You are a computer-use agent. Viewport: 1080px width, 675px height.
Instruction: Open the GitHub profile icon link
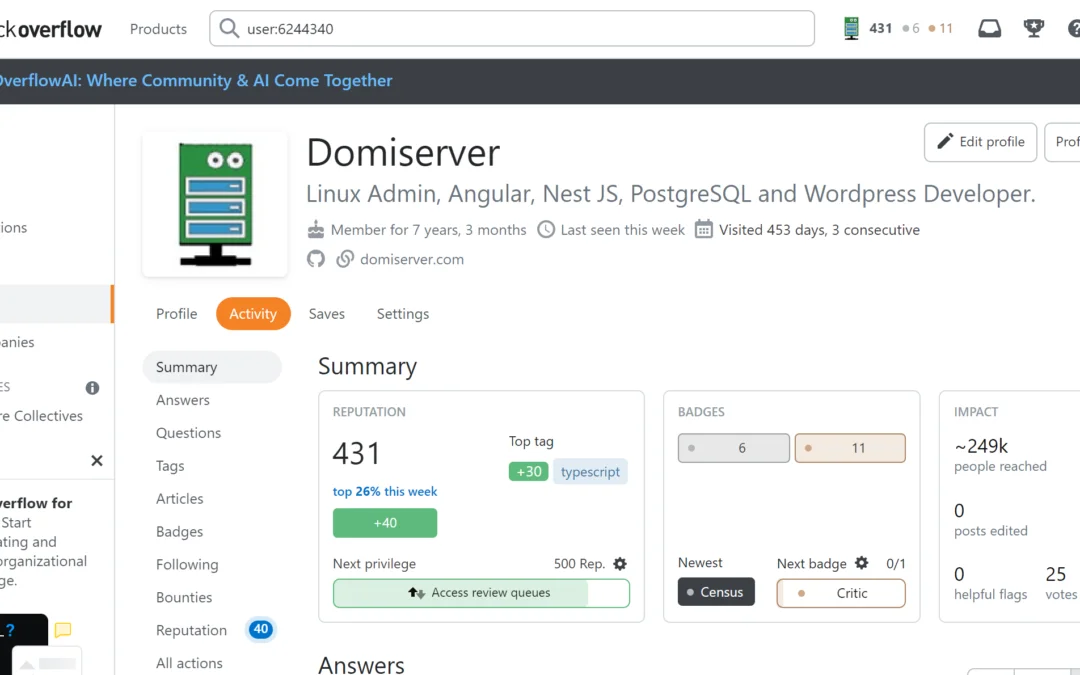point(316,259)
